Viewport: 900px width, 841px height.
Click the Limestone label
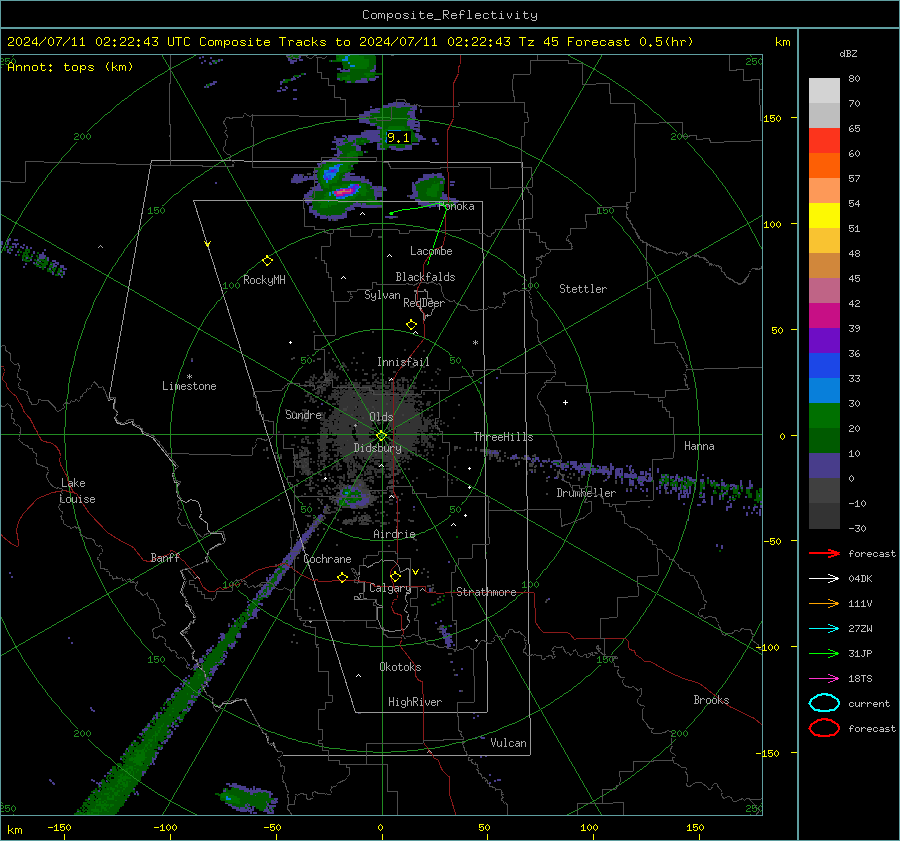(x=189, y=386)
